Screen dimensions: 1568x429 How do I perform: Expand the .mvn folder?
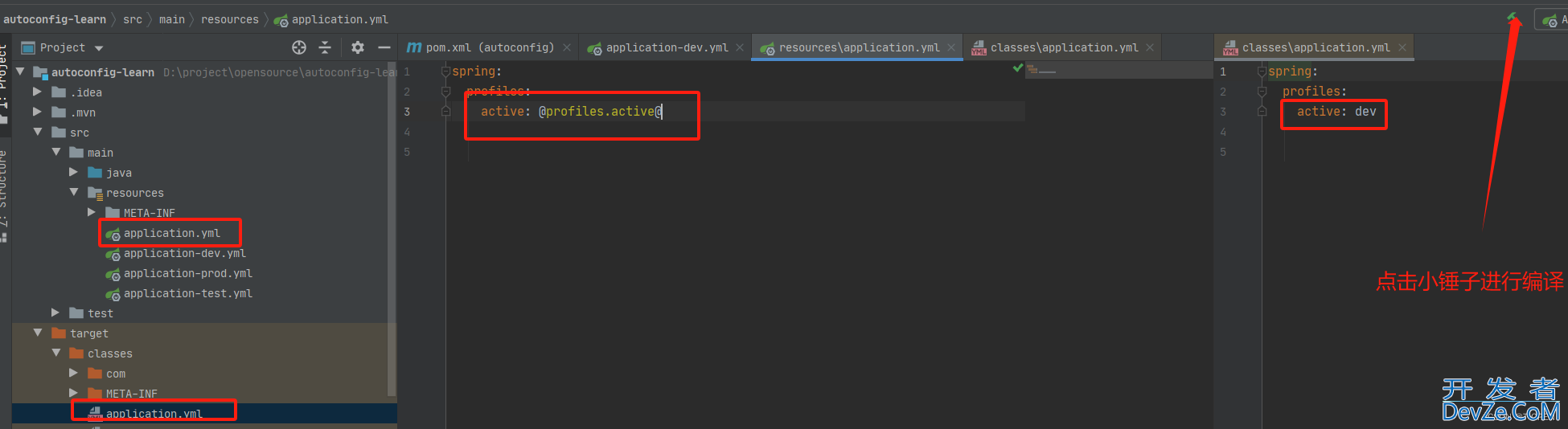point(37,112)
